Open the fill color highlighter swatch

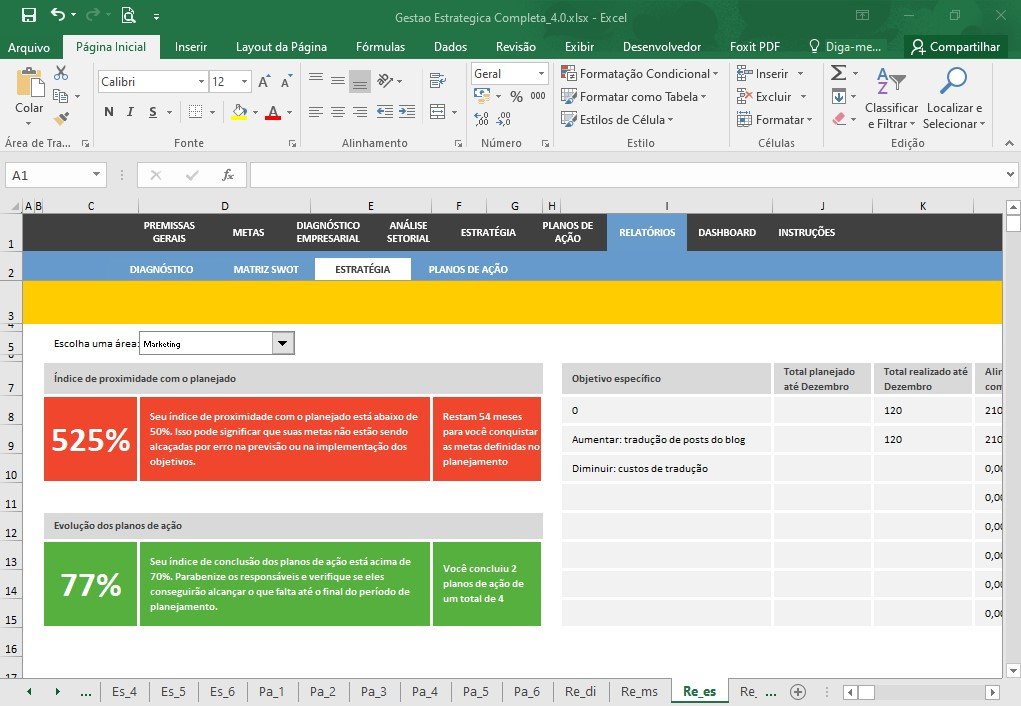point(239,112)
